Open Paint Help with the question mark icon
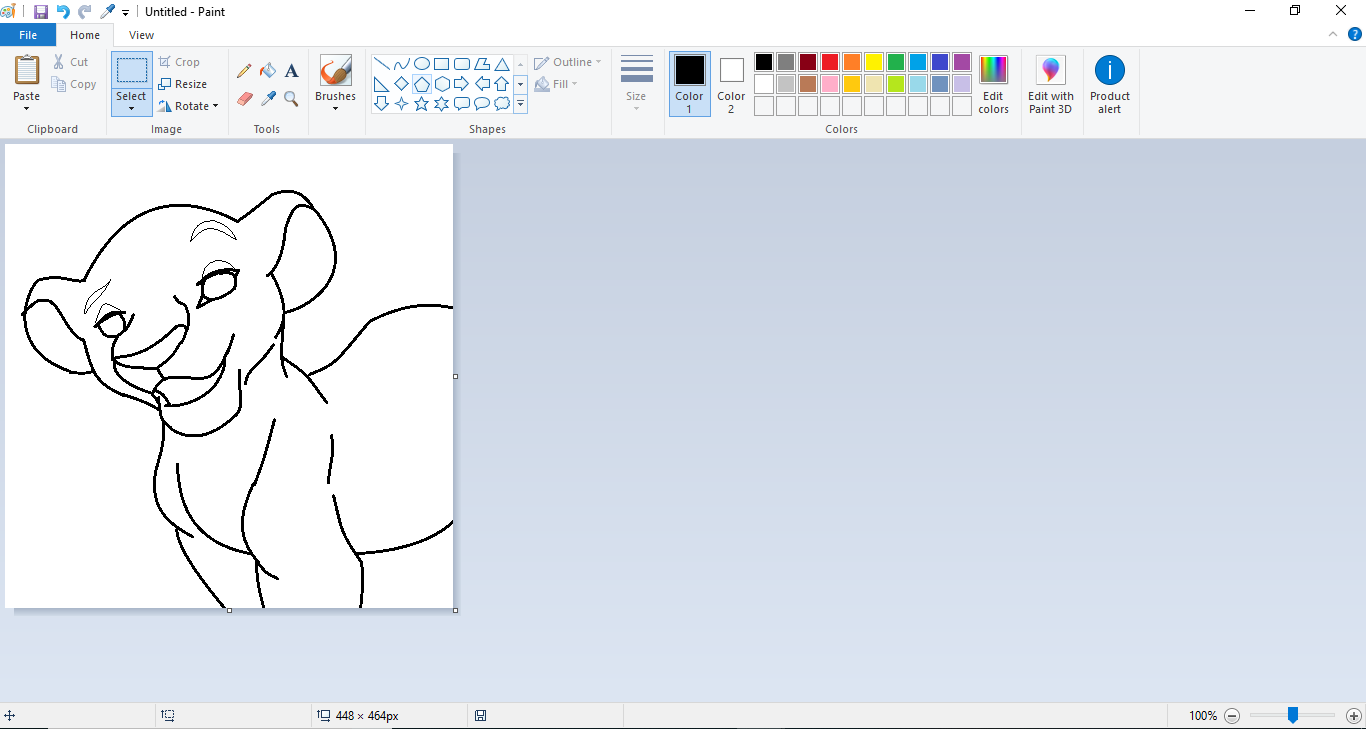The height and width of the screenshot is (729, 1366). 1355,34
